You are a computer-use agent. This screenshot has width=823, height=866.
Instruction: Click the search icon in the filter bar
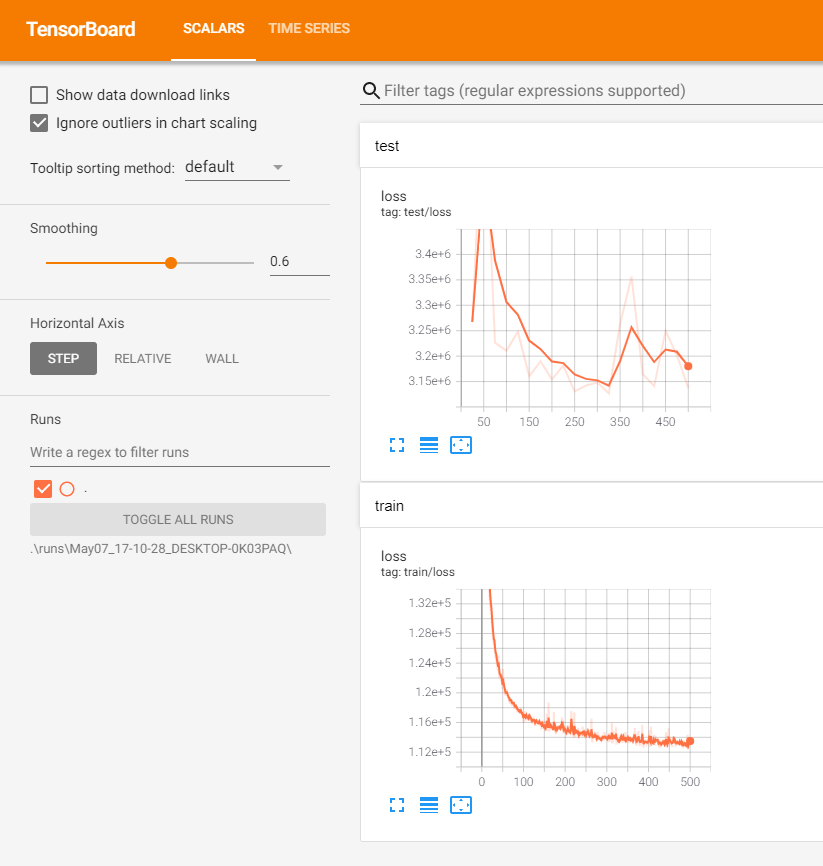[x=370, y=90]
